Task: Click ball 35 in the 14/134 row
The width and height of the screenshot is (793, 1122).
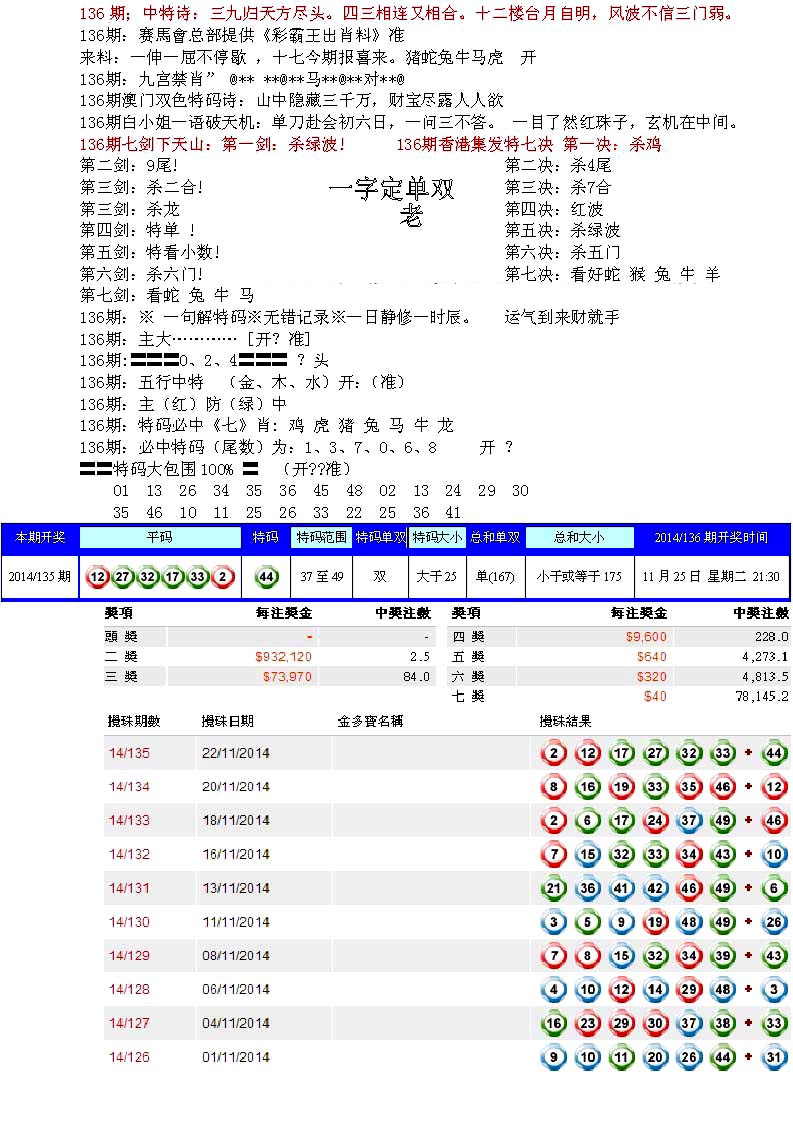Action: (689, 787)
